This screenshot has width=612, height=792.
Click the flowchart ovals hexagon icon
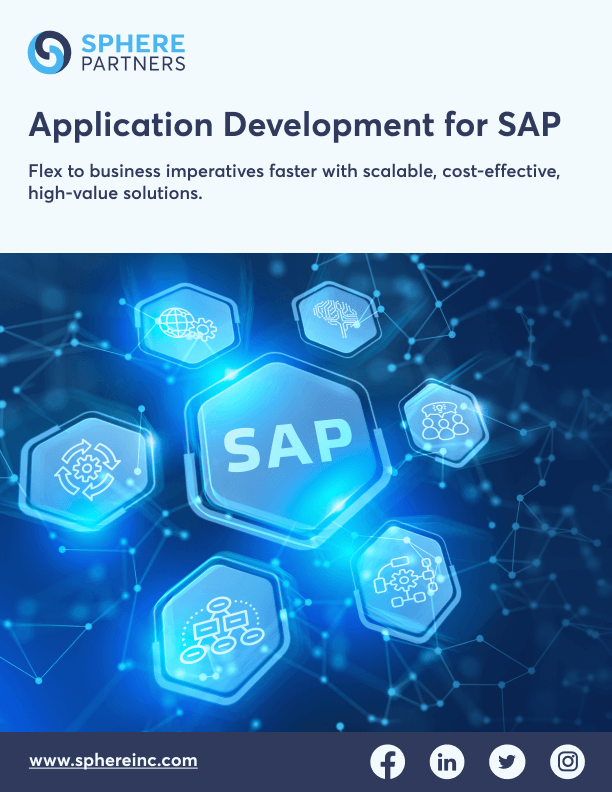pyautogui.click(x=221, y=629)
